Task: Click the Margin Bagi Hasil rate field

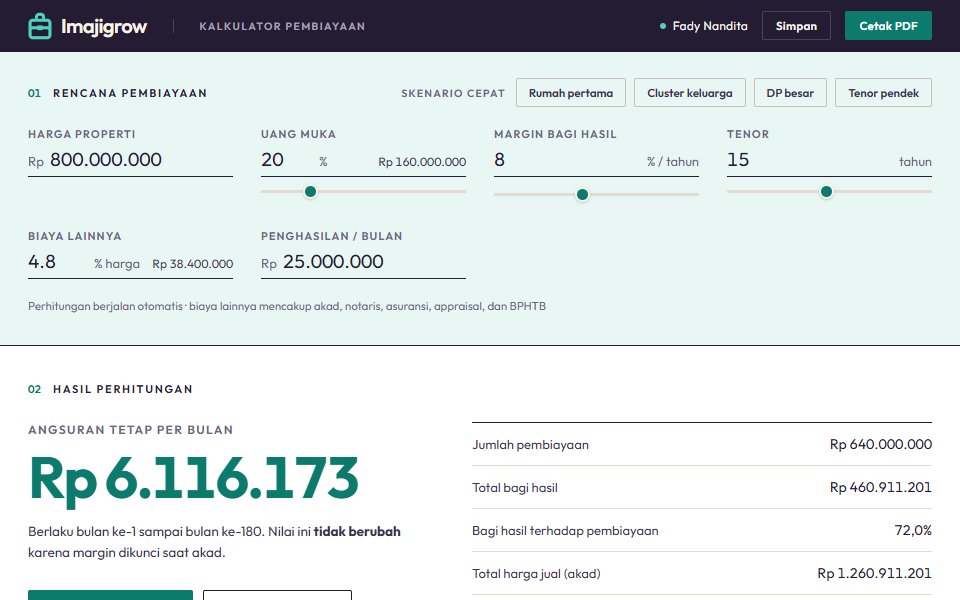Action: (566, 160)
